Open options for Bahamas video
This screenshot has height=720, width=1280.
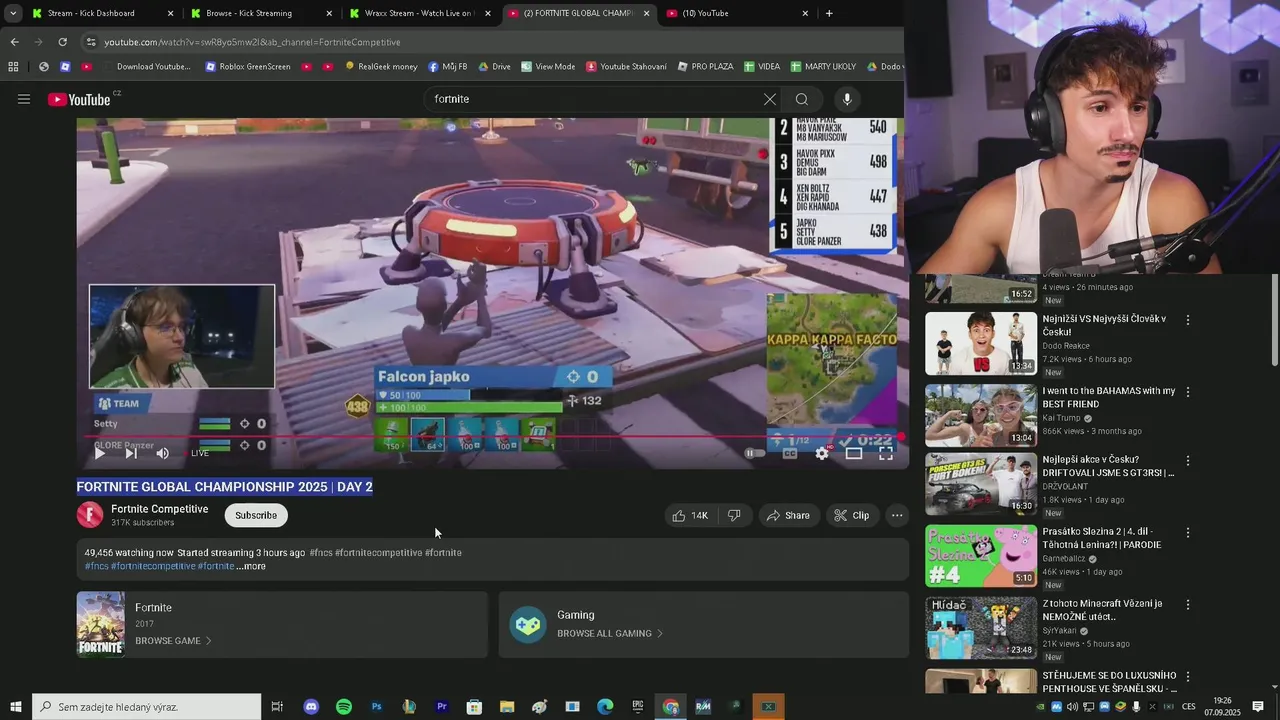(1188, 392)
